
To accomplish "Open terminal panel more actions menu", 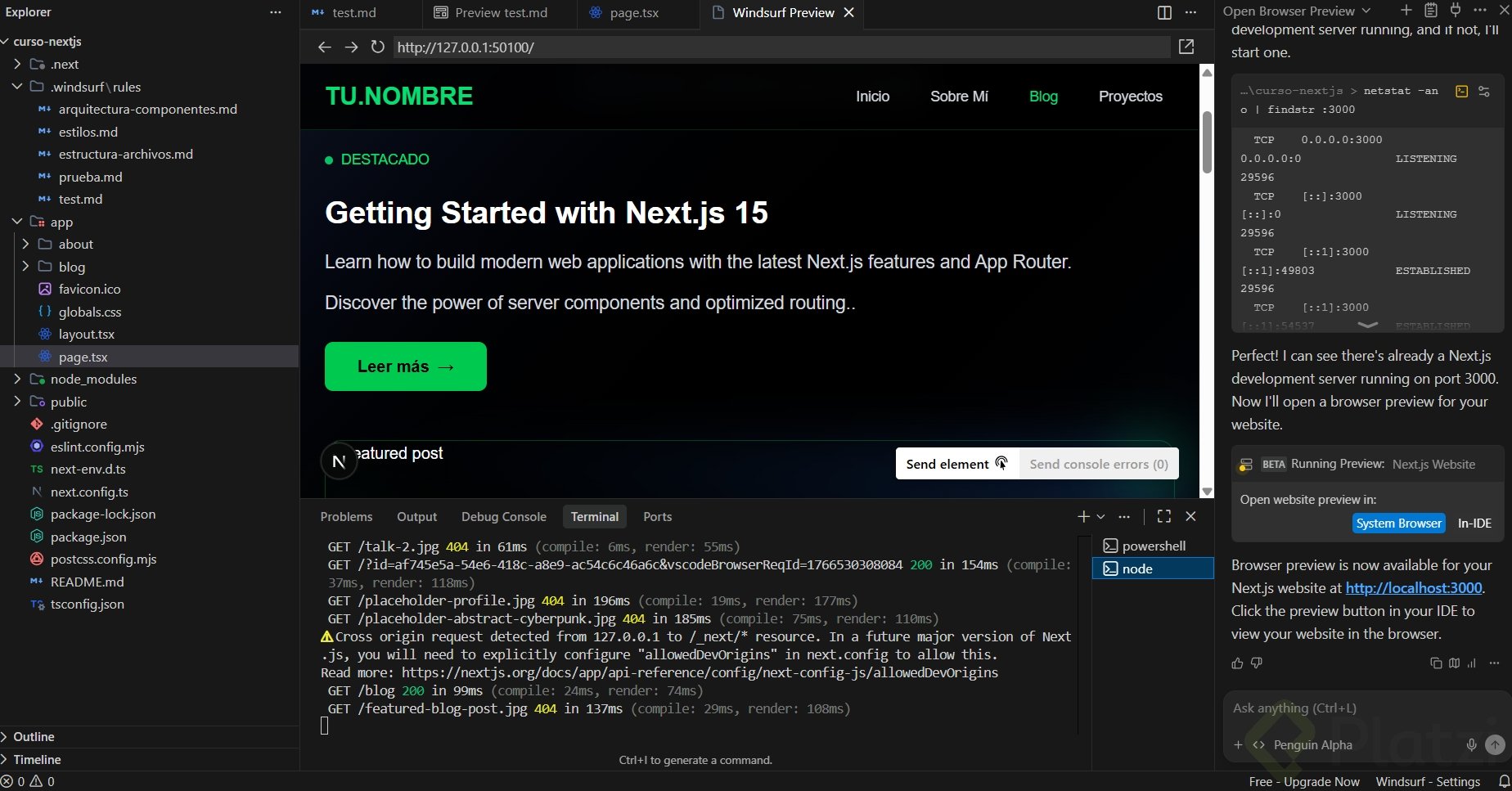I will pyautogui.click(x=1124, y=516).
